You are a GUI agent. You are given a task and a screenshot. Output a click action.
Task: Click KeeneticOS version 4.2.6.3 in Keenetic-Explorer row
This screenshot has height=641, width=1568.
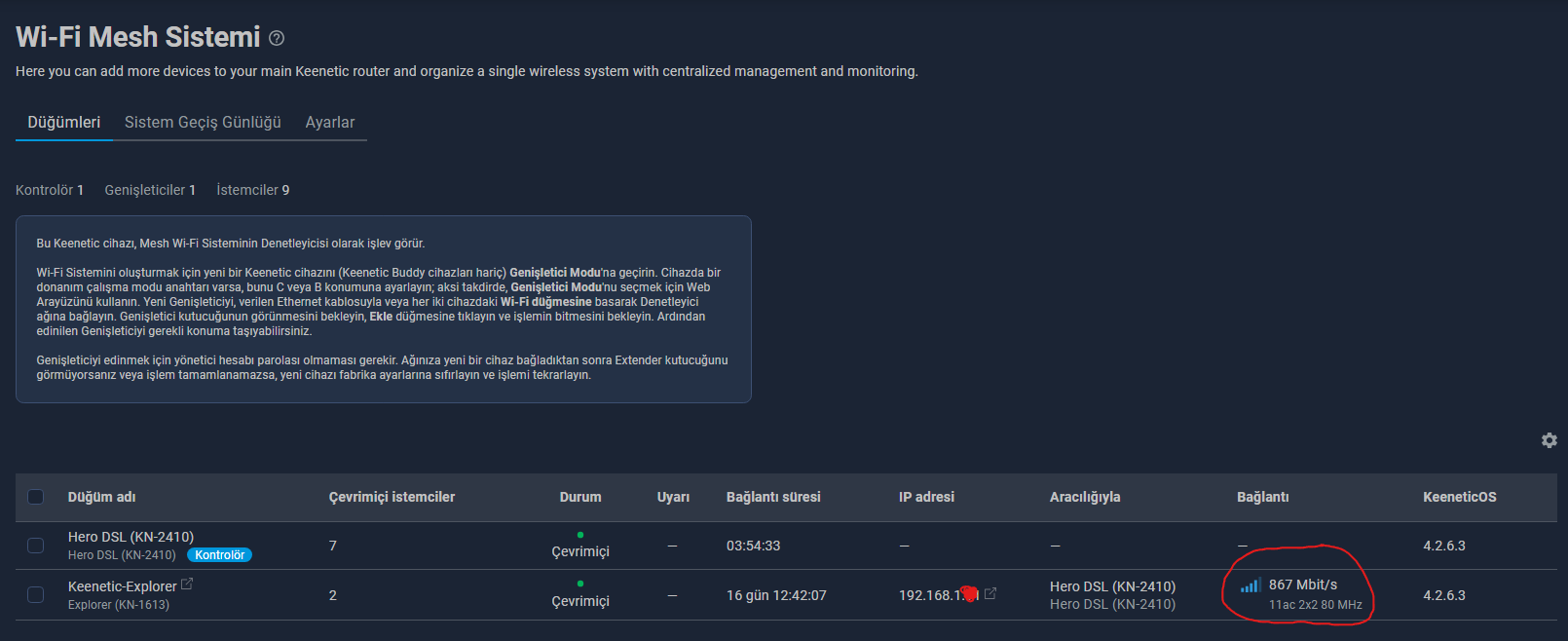[x=1444, y=595]
